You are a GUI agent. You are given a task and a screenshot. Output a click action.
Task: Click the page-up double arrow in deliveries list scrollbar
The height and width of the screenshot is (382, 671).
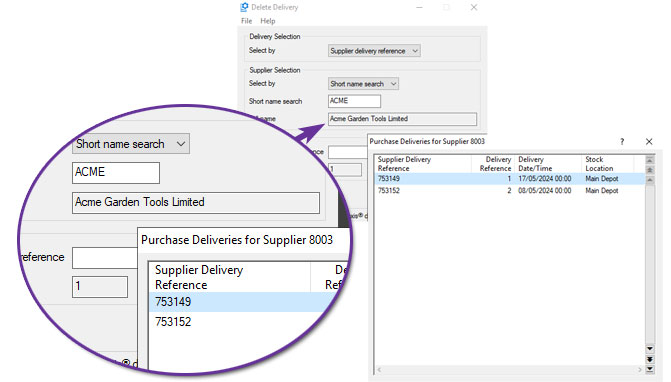coord(650,170)
